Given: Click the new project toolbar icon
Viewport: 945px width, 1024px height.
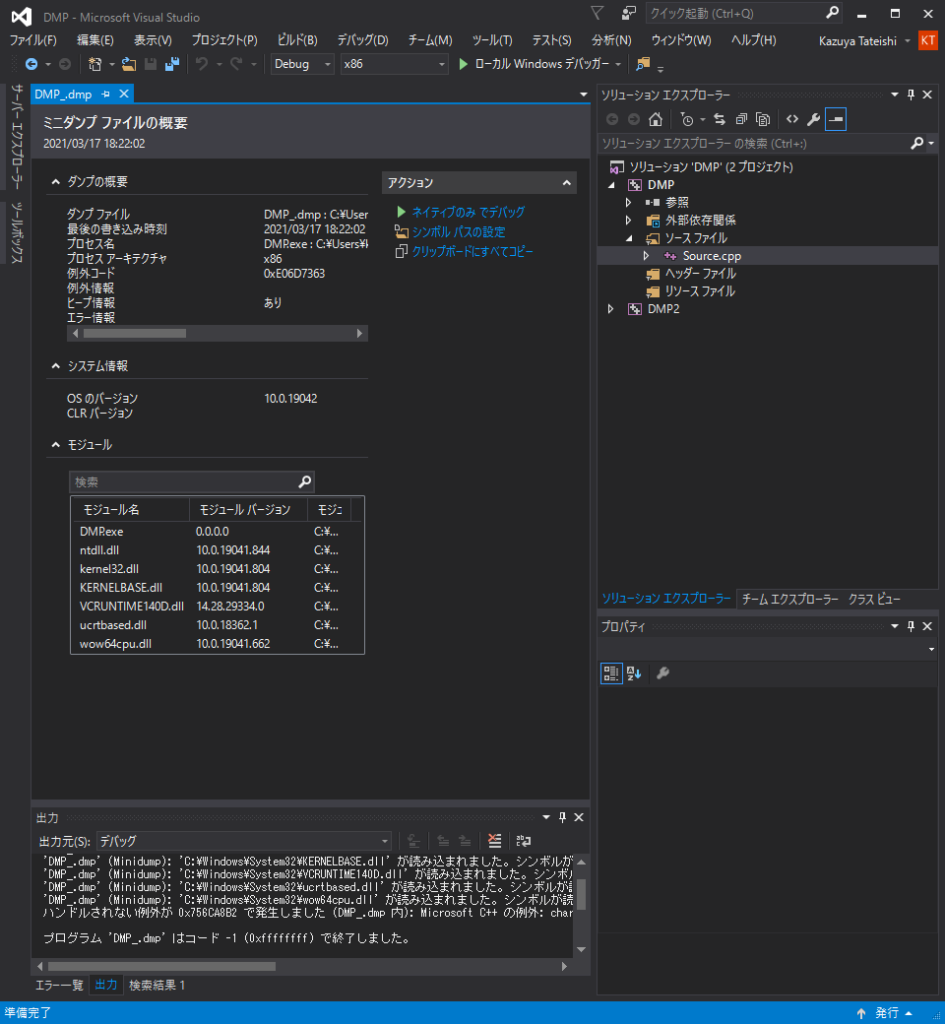Looking at the screenshot, I should coord(95,64).
